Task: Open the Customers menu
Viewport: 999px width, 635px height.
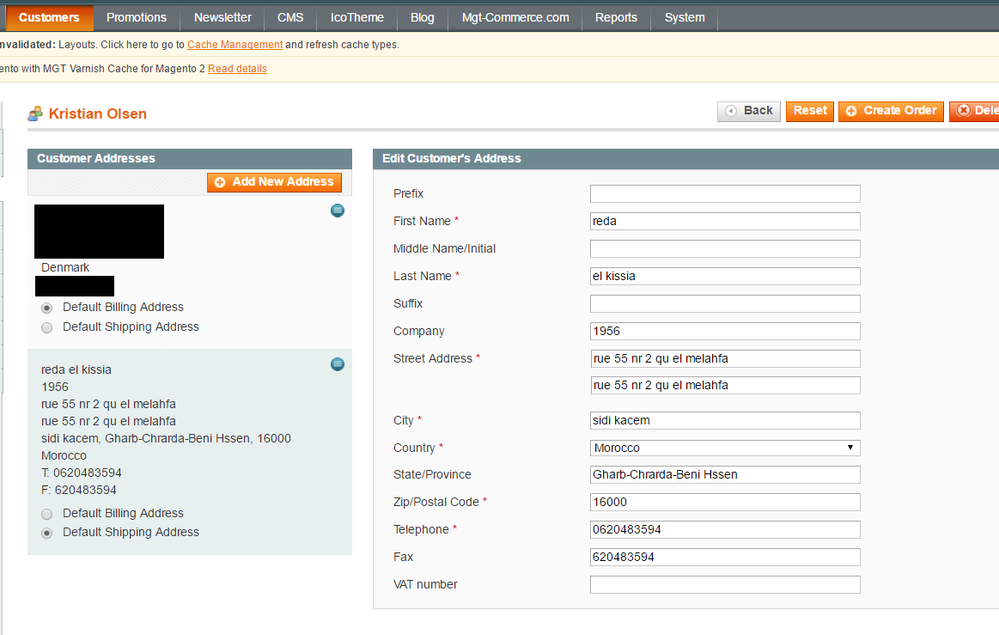Action: click(x=48, y=18)
